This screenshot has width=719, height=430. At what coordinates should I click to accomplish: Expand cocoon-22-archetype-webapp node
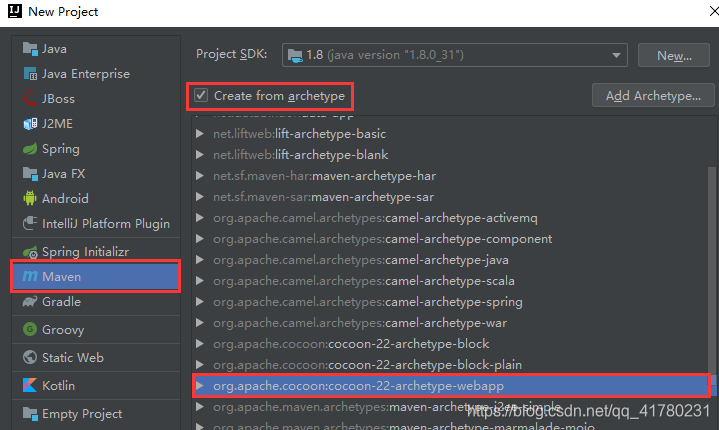[199, 386]
